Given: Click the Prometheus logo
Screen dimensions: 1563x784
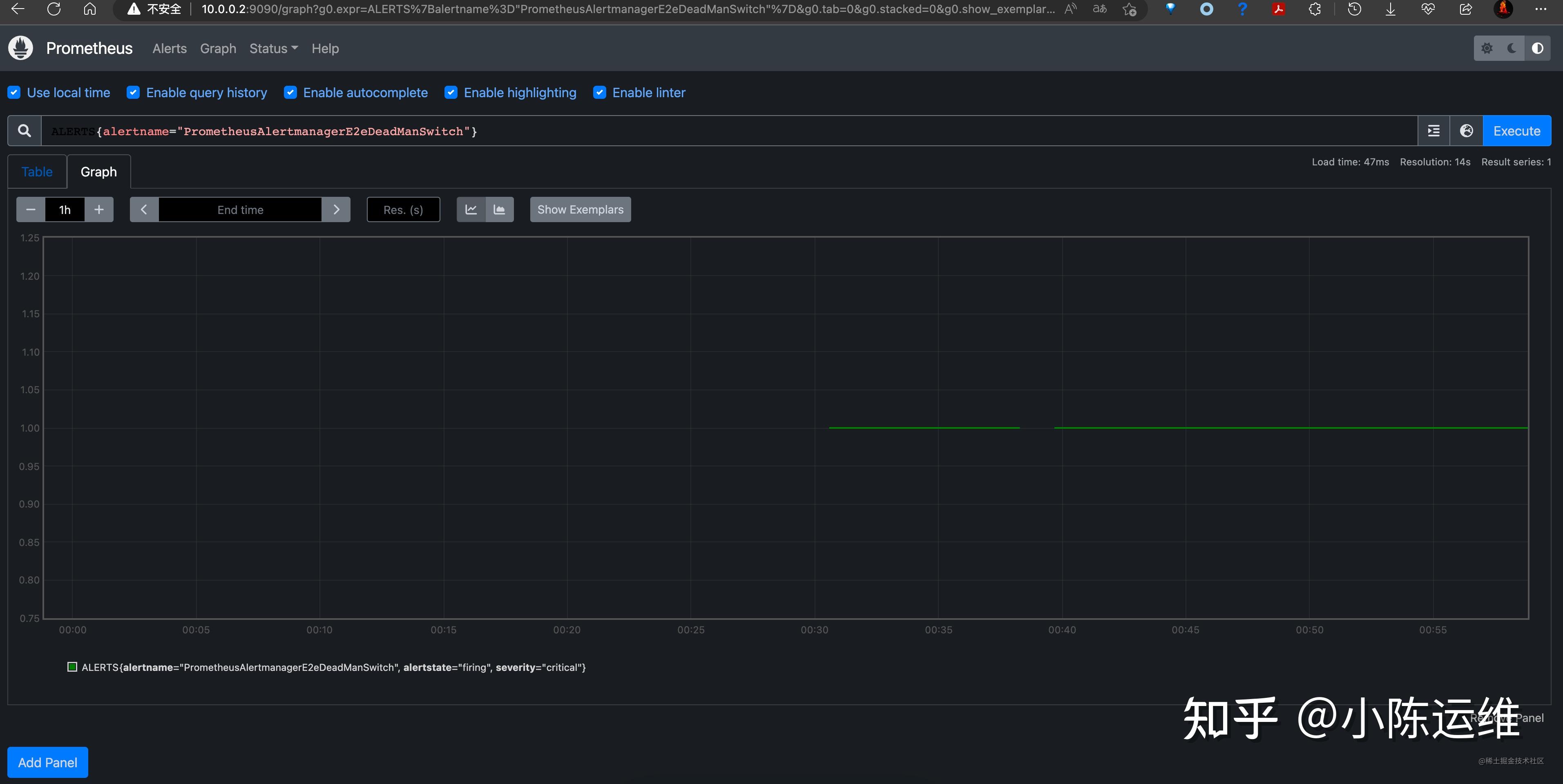Looking at the screenshot, I should point(20,48).
